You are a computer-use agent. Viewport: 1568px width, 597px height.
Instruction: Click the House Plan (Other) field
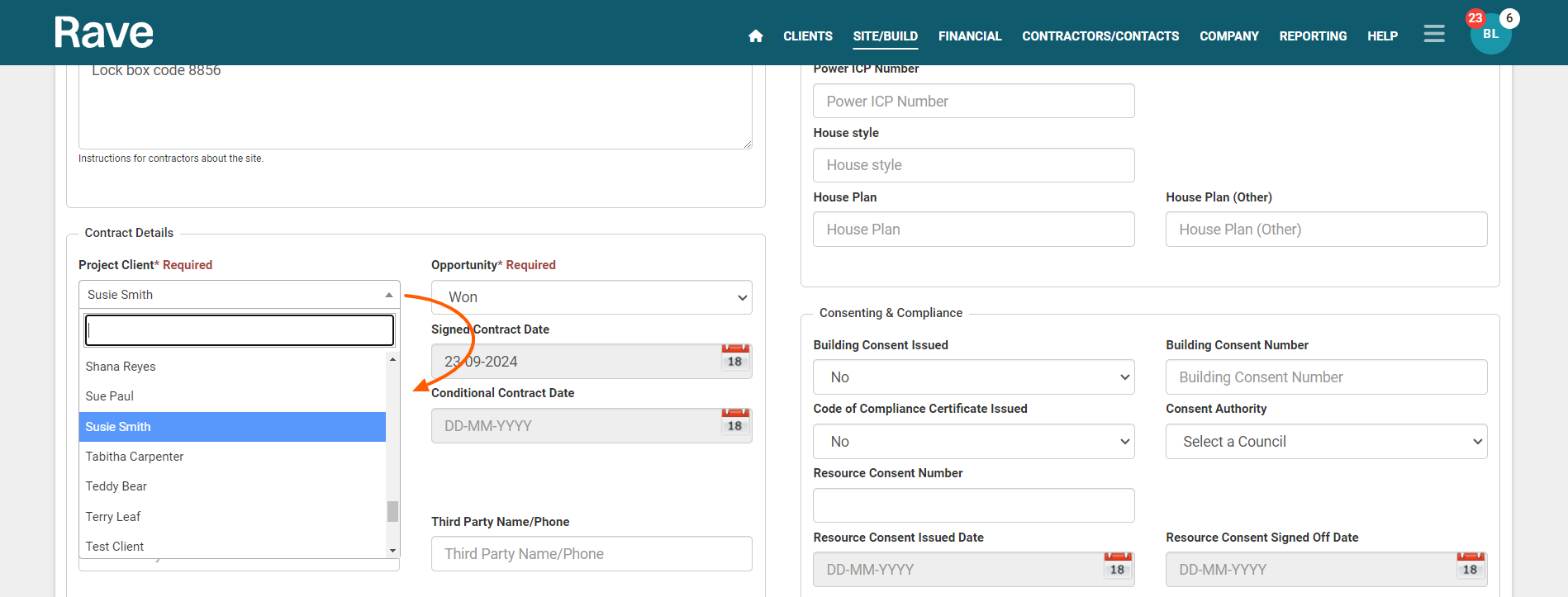pyautogui.click(x=1327, y=230)
